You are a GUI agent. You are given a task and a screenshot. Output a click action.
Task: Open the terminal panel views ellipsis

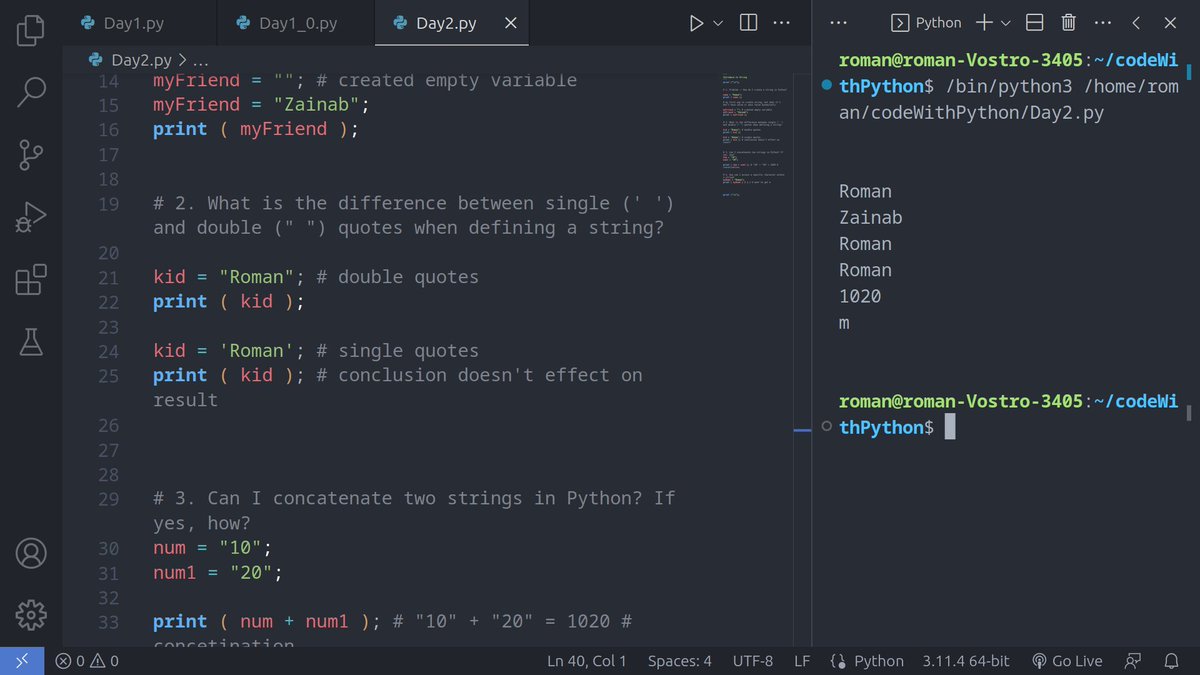click(839, 23)
